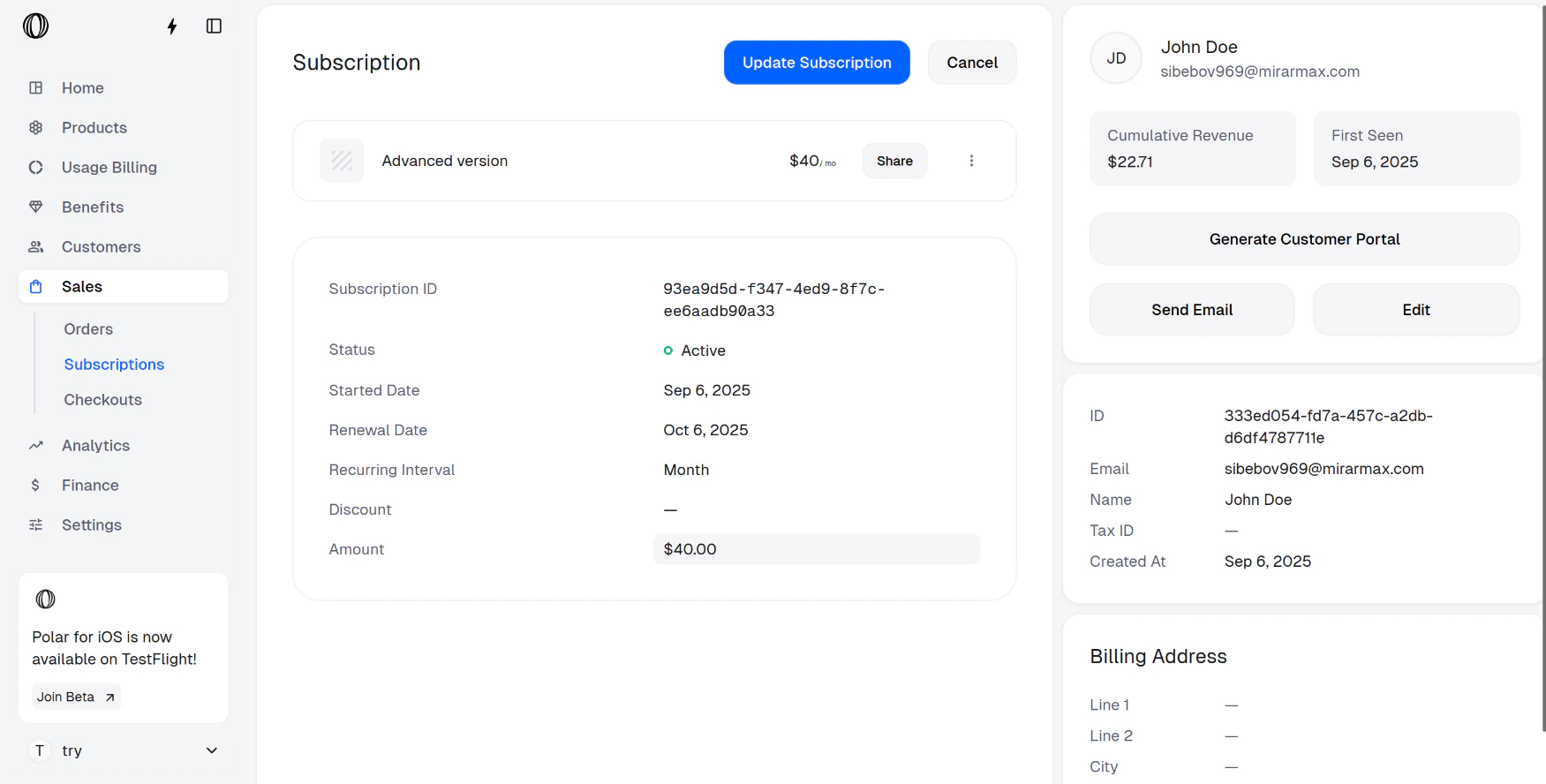Click the Amount input field
The image size is (1546, 784).
pyautogui.click(x=816, y=549)
